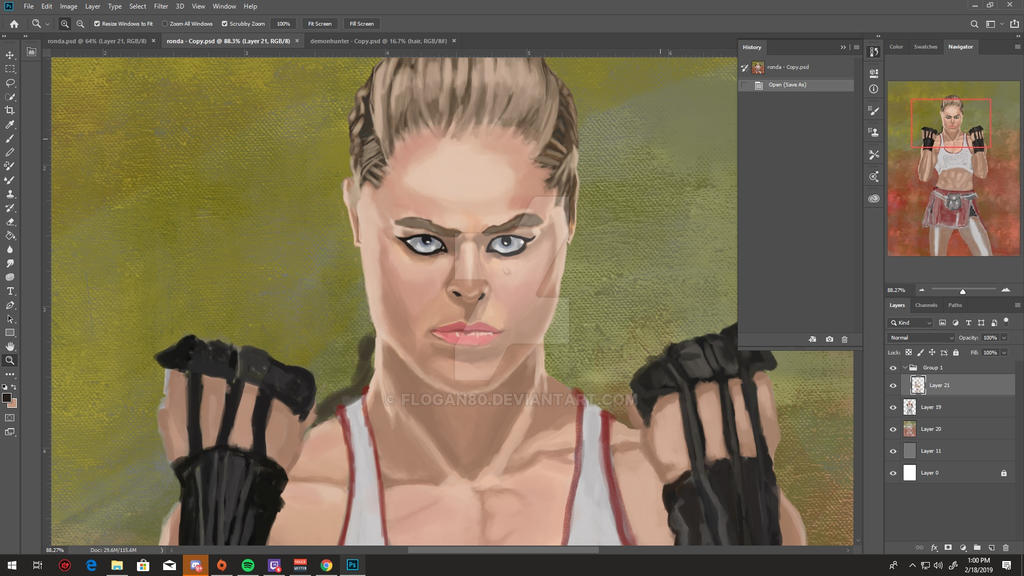Image resolution: width=1024 pixels, height=576 pixels.
Task: Collapse History panel double-arrow
Action: [x=843, y=47]
